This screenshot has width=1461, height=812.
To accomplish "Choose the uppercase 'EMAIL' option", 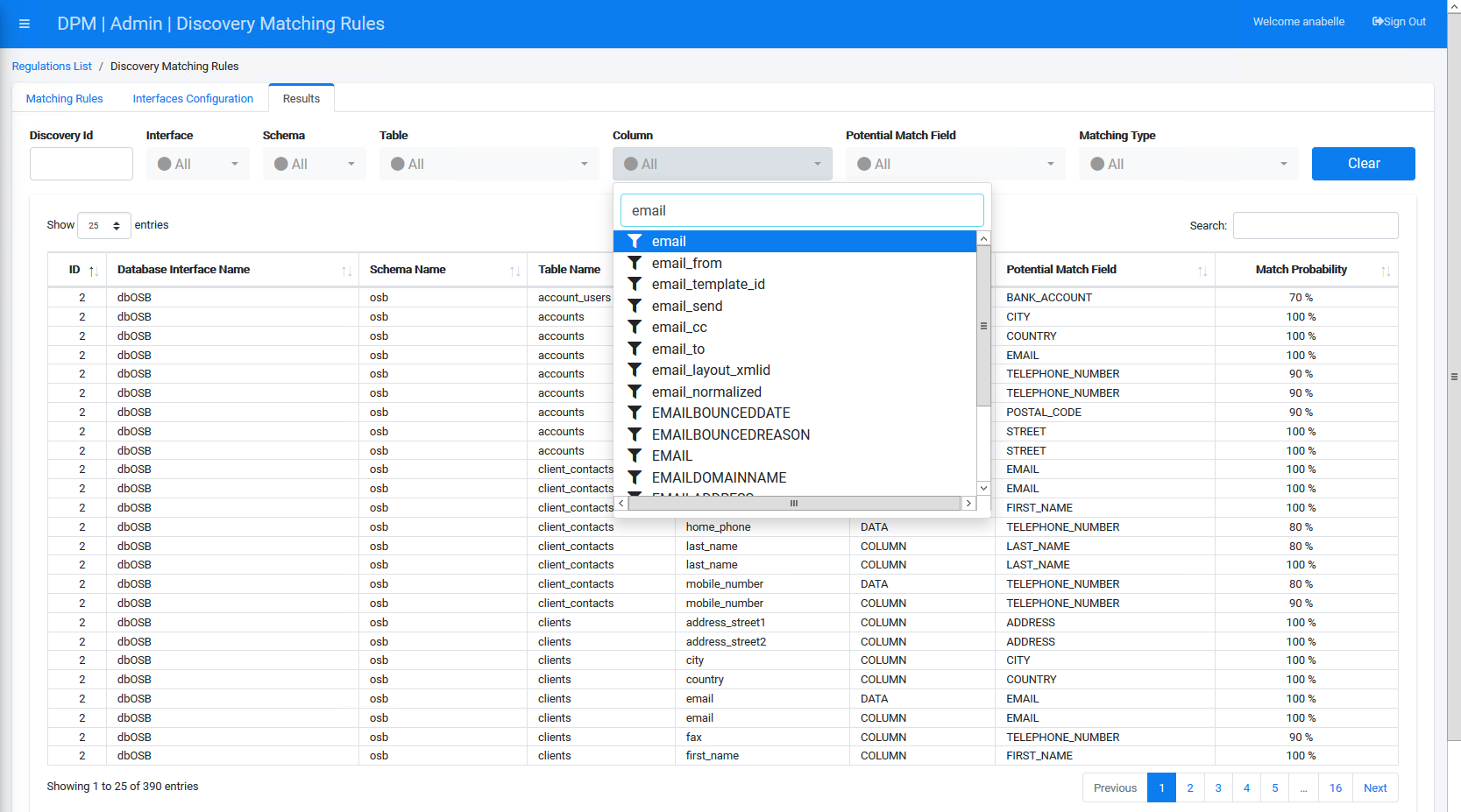I will (x=795, y=455).
